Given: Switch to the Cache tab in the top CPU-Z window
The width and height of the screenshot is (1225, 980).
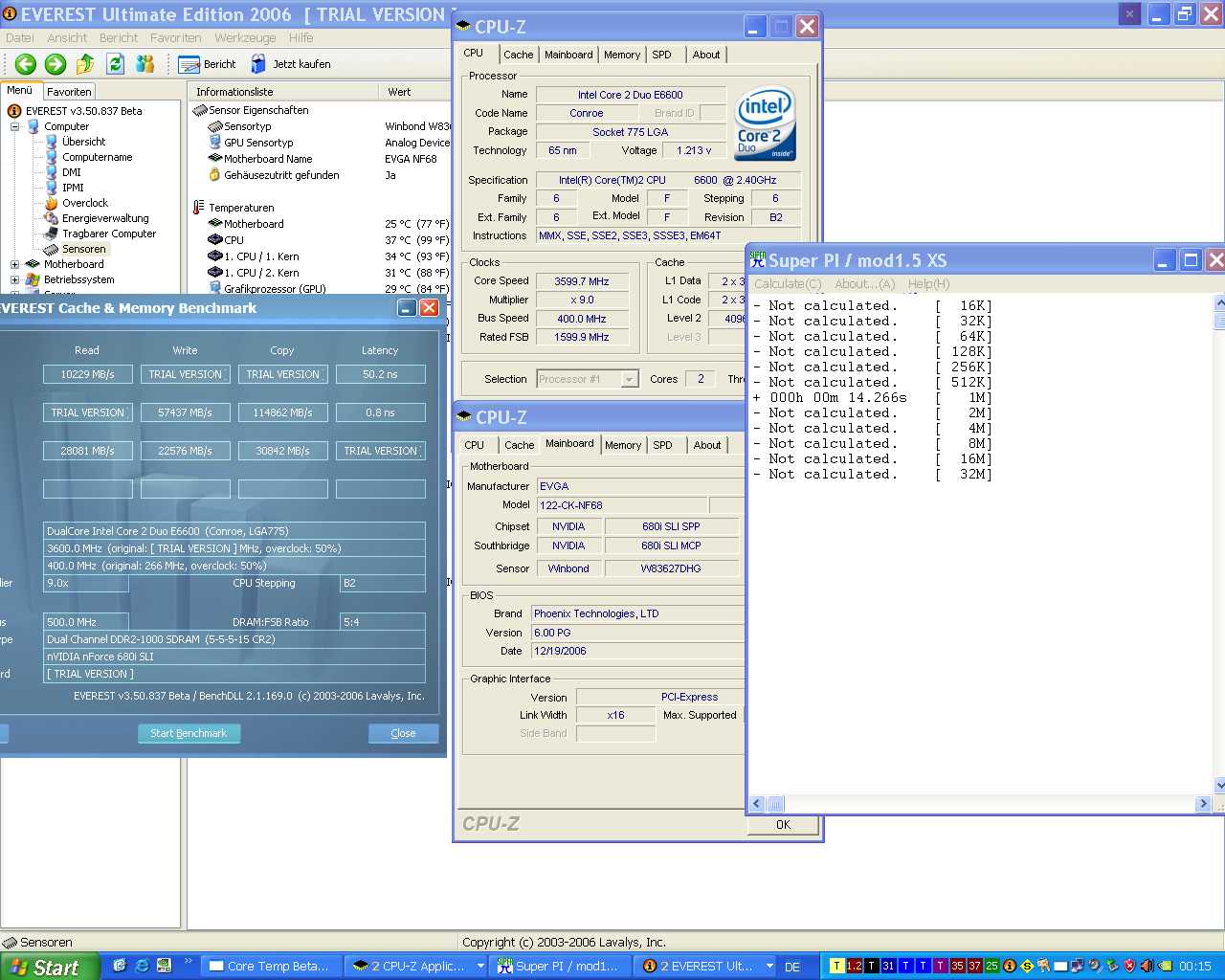Looking at the screenshot, I should (x=519, y=55).
